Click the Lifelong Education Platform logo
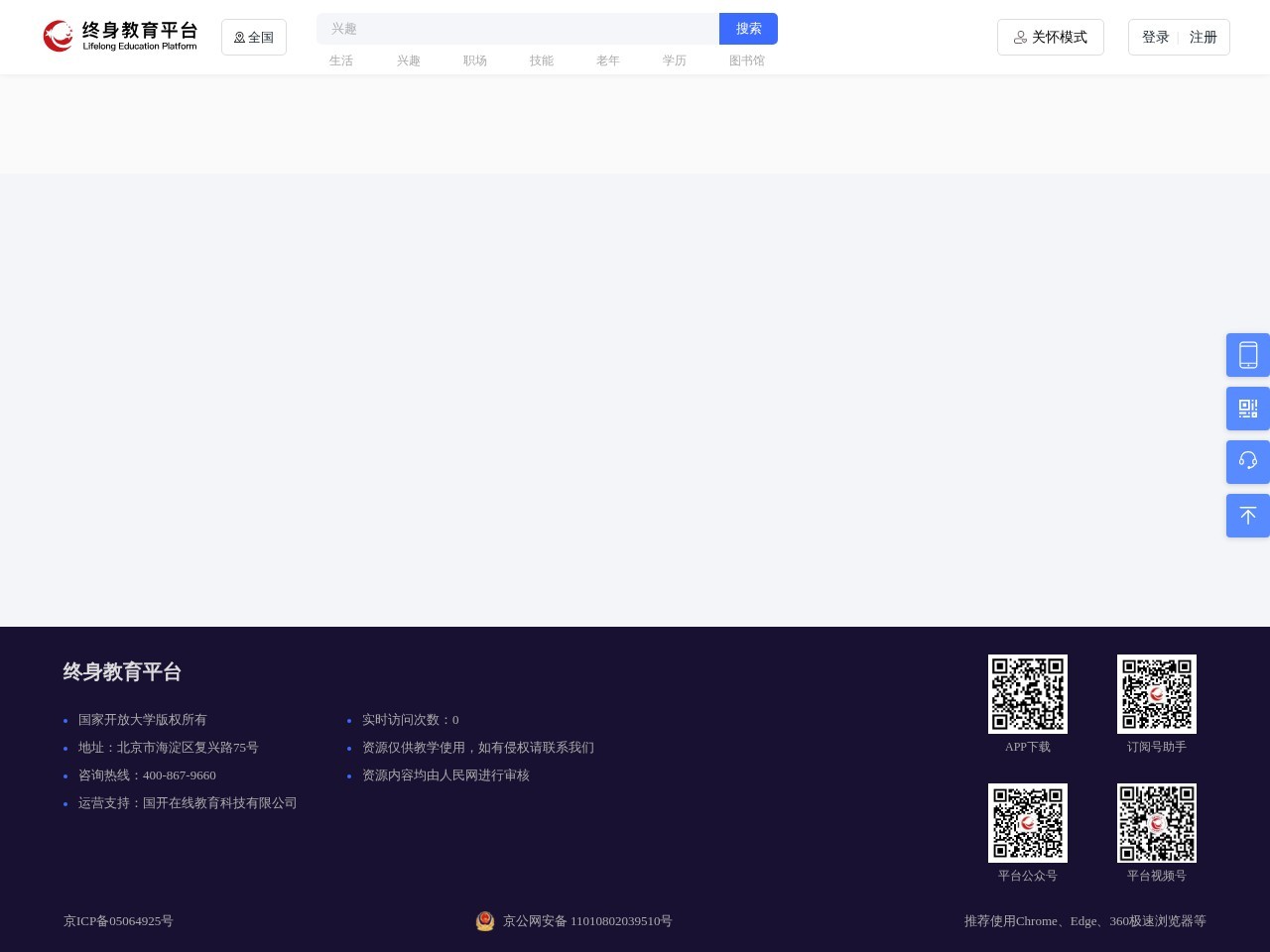1270x952 pixels. click(119, 36)
